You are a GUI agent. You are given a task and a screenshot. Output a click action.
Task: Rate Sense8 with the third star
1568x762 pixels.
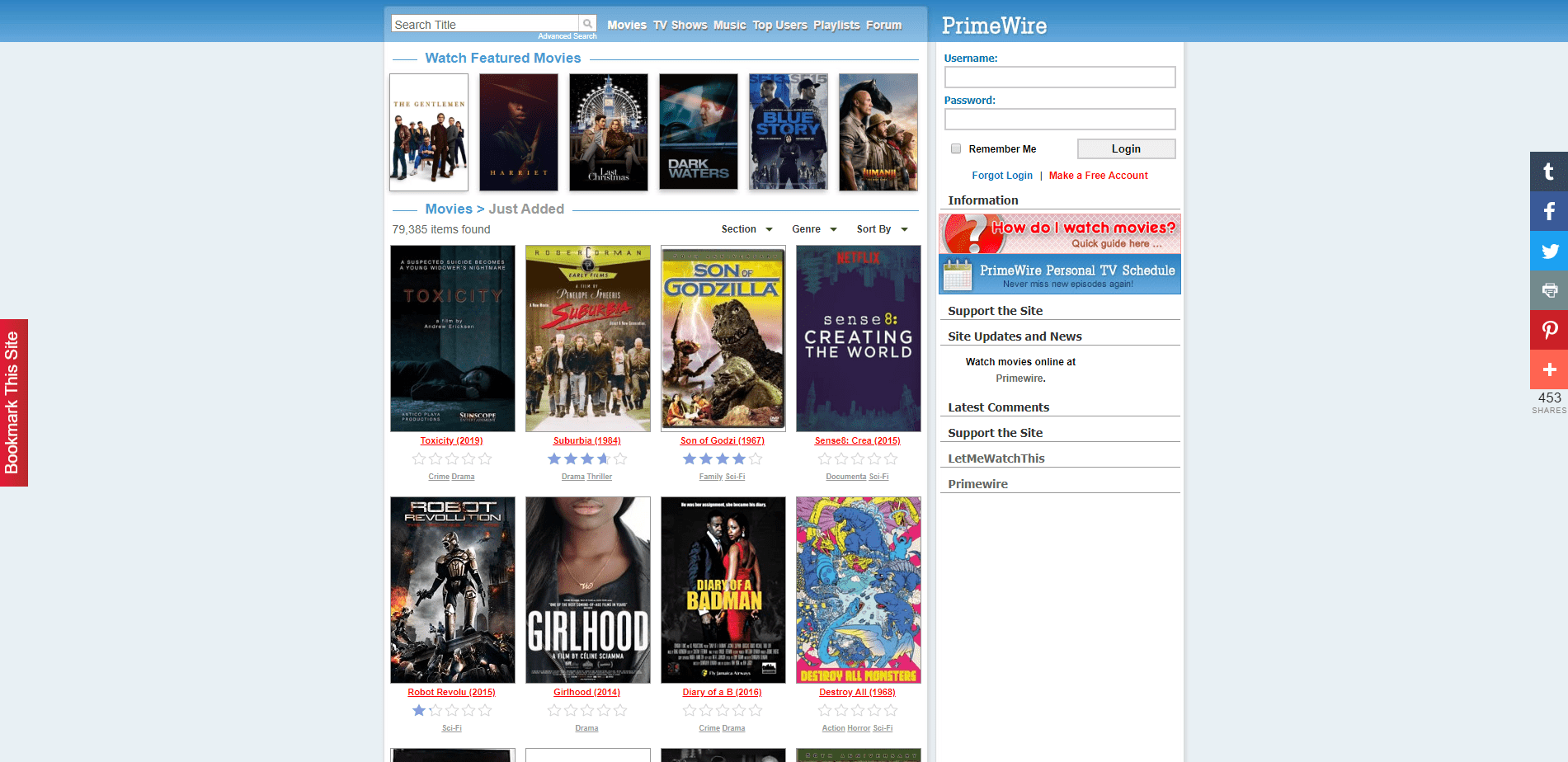tap(858, 459)
